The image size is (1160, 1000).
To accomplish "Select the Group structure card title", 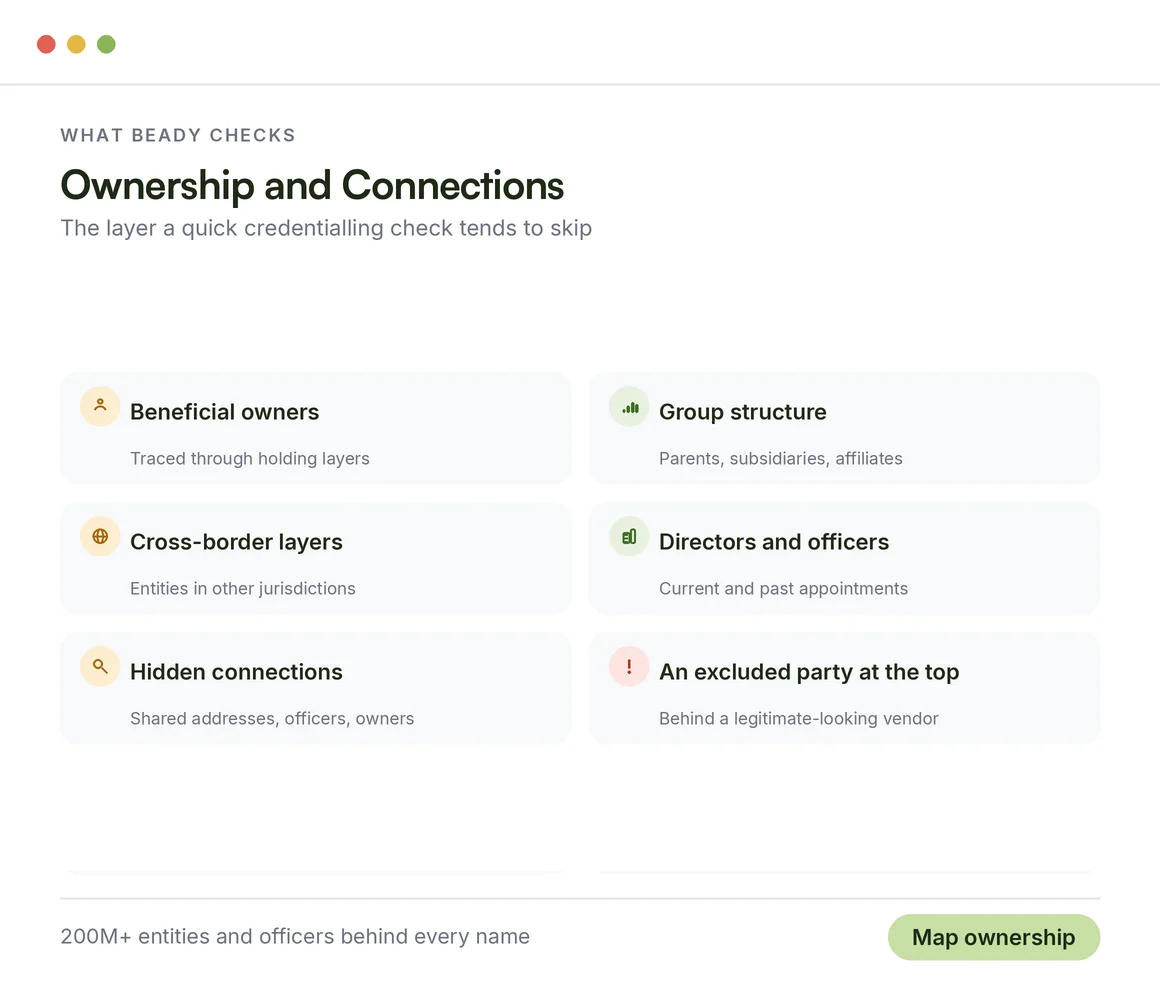I will [x=742, y=412].
